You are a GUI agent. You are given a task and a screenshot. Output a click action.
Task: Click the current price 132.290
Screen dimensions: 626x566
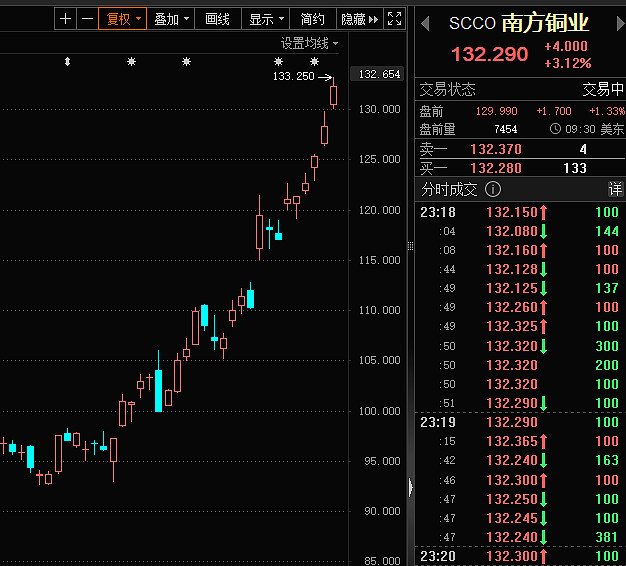(490, 54)
